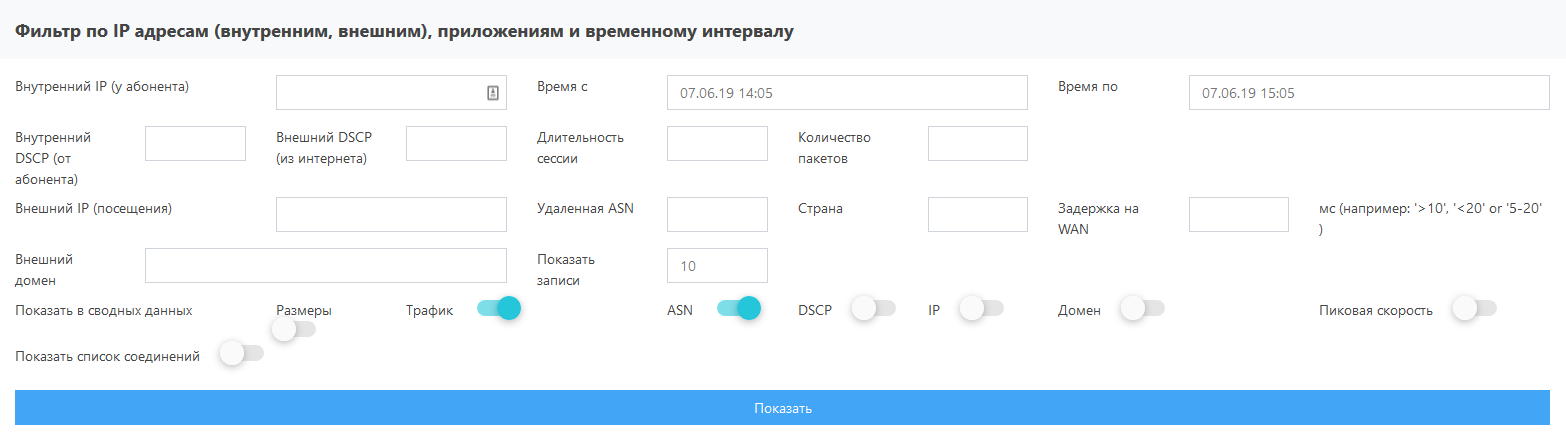Select the Задержка на WAN field
This screenshot has height=441, width=1566.
[1239, 215]
